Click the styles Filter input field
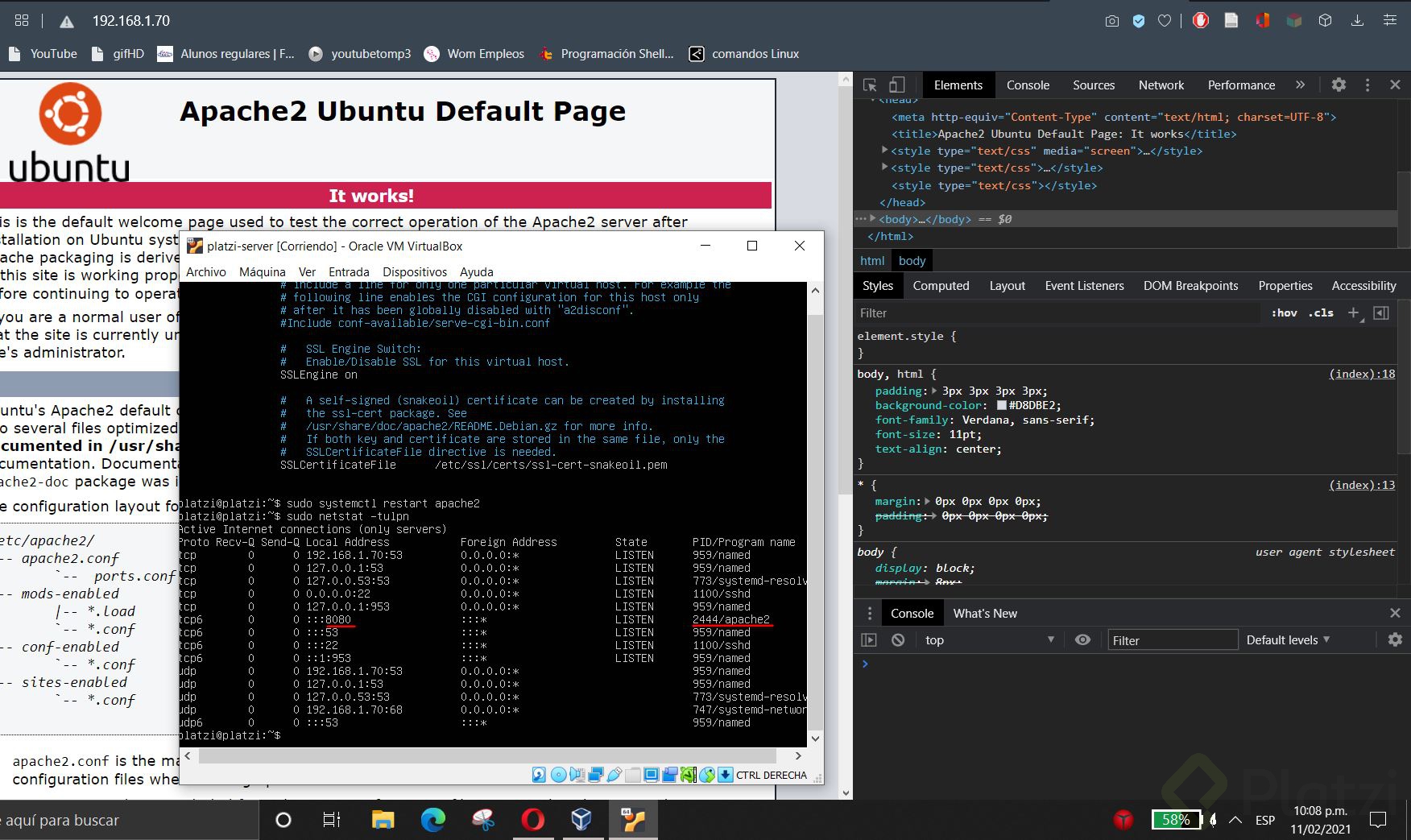 (x=1057, y=312)
